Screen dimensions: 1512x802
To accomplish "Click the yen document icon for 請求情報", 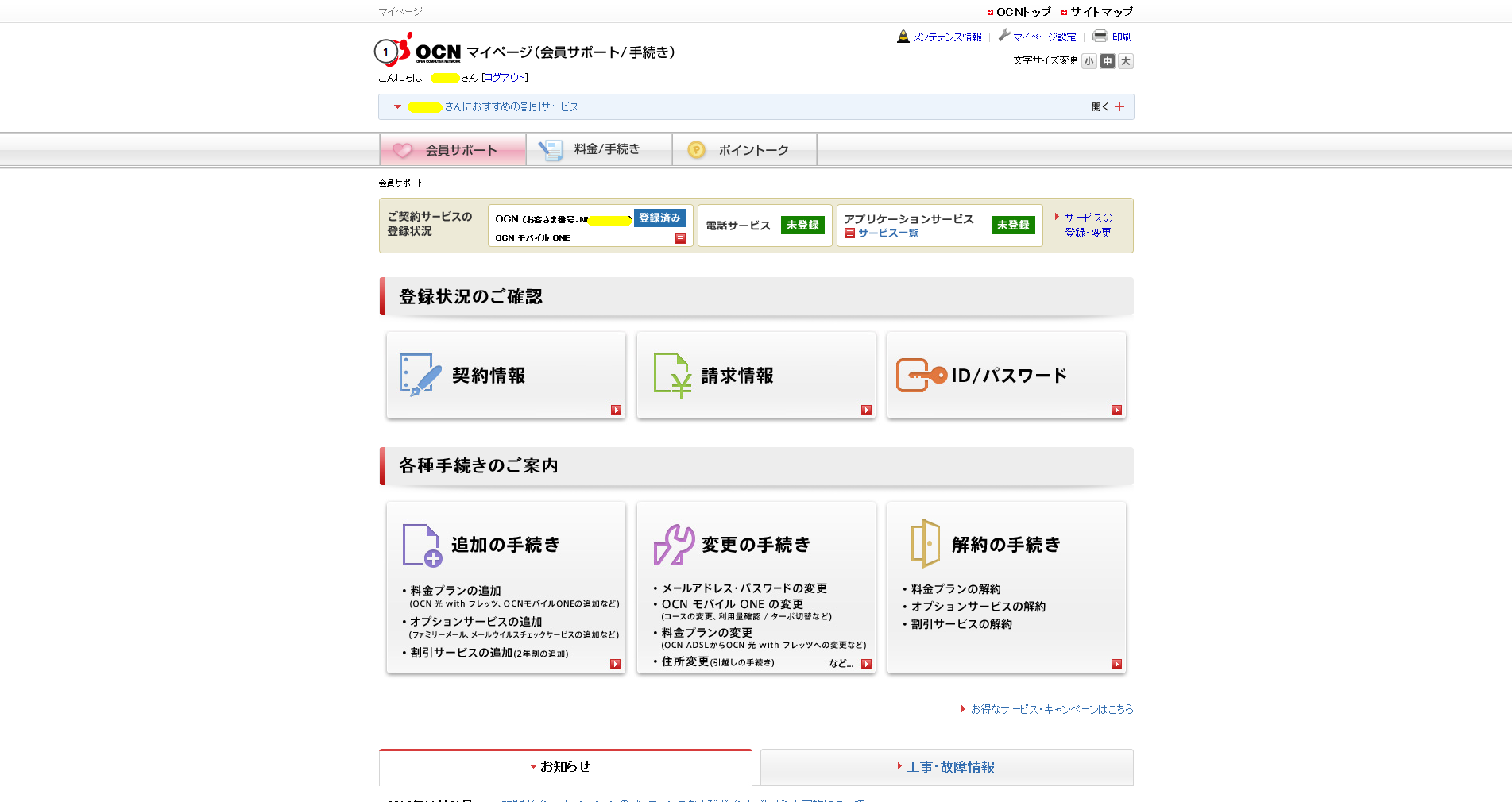I will [x=671, y=375].
